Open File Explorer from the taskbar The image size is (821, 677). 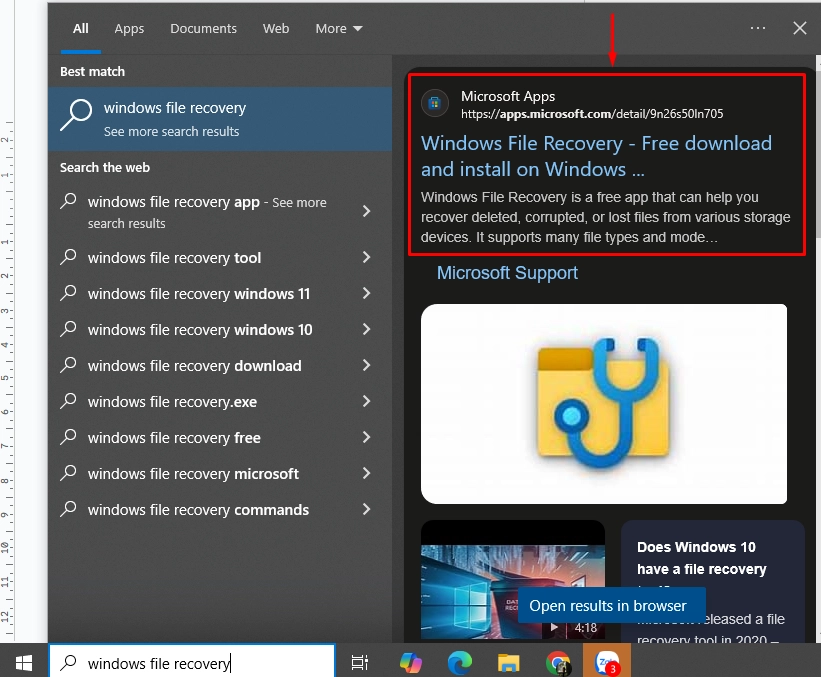[x=508, y=663]
